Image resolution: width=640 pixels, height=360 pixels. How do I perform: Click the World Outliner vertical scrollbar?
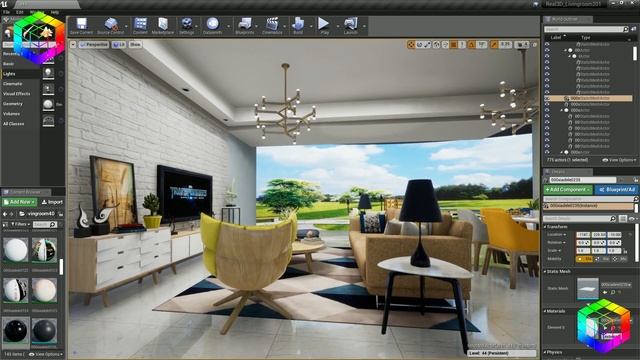[x=635, y=53]
